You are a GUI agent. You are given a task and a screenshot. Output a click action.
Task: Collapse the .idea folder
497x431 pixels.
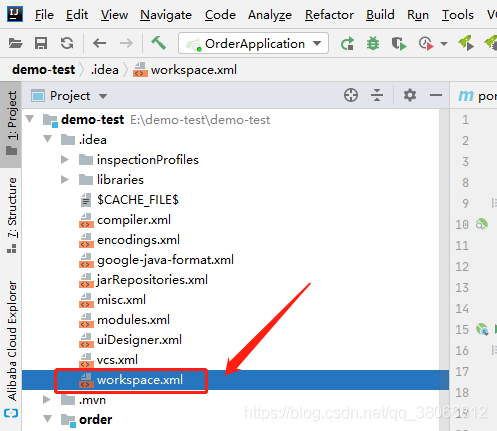[x=48, y=139]
